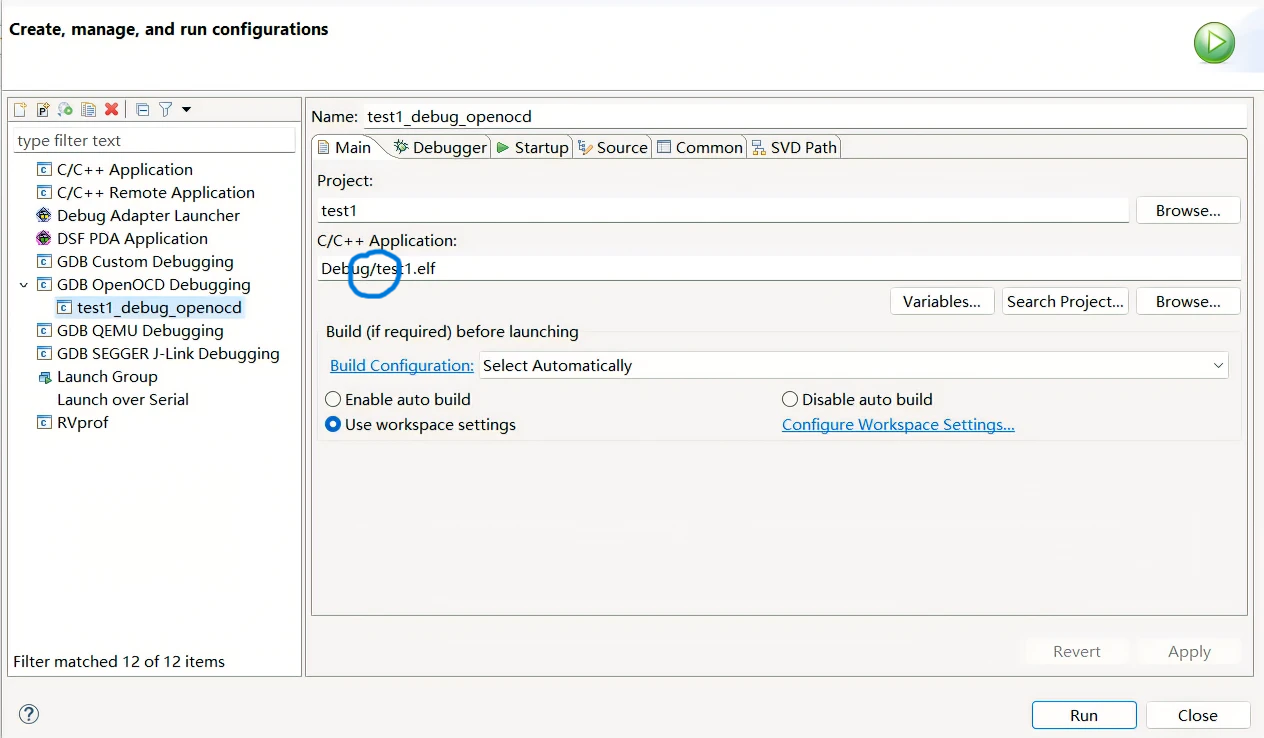Viewport: 1264px width, 738px height.
Task: Open the Build Configuration dropdown
Action: point(853,366)
